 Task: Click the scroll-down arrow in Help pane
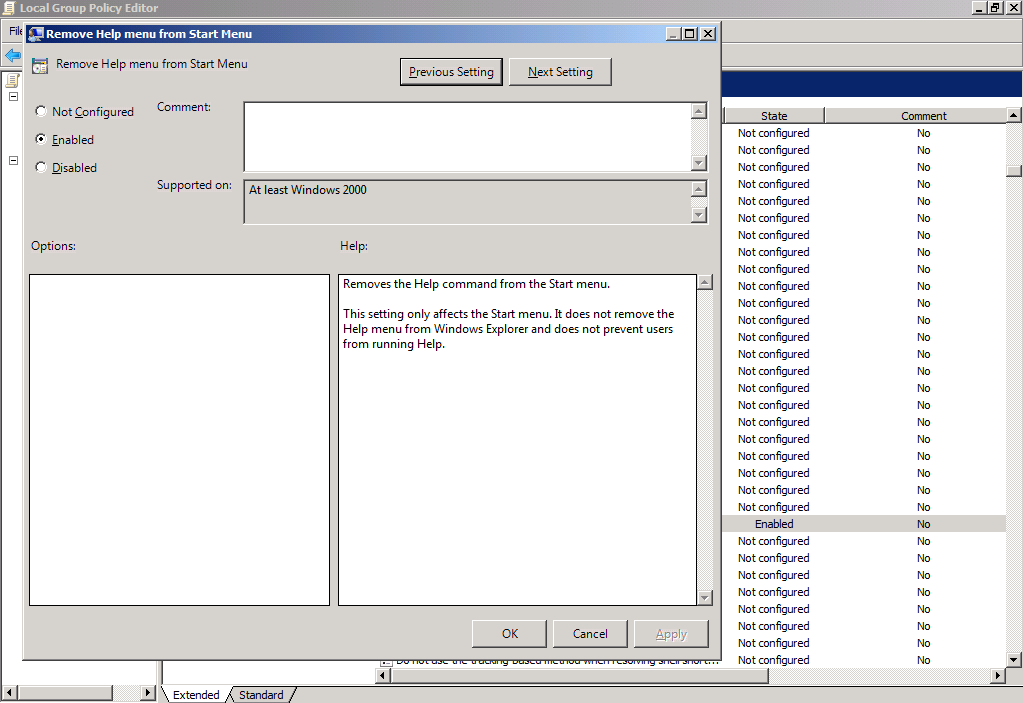pos(704,597)
